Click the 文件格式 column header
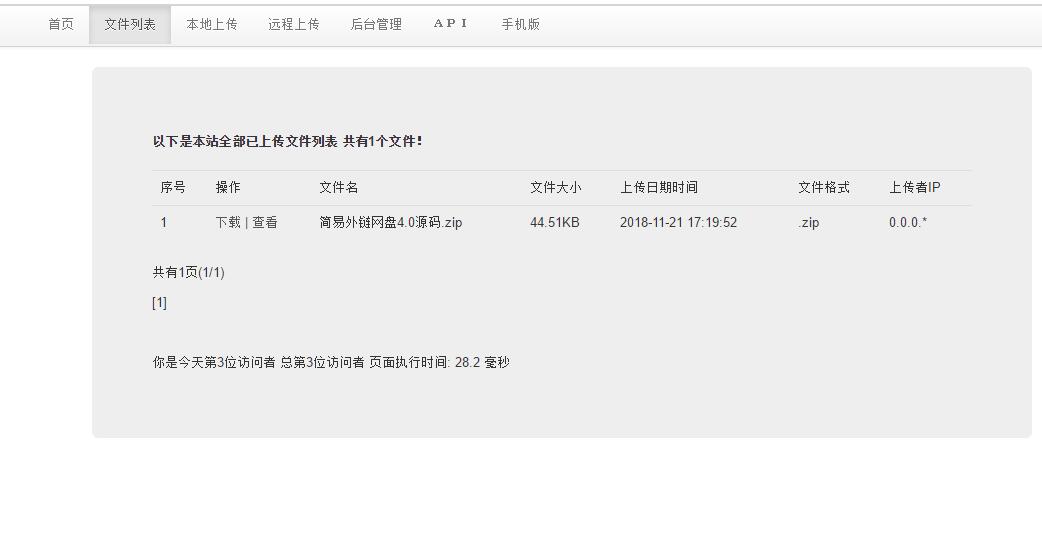Viewport: 1042px width, 534px height. click(x=823, y=187)
